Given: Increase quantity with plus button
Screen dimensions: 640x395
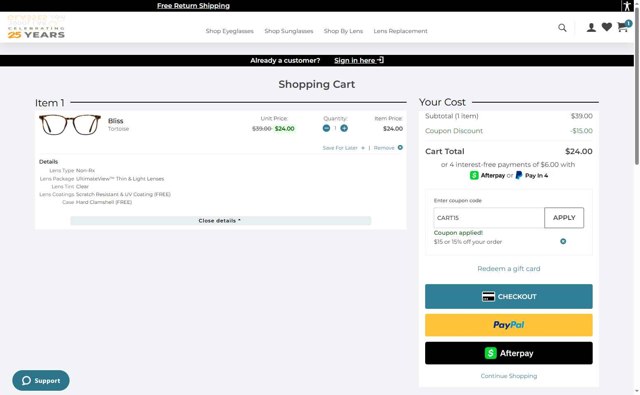Looking at the screenshot, I should coord(344,128).
